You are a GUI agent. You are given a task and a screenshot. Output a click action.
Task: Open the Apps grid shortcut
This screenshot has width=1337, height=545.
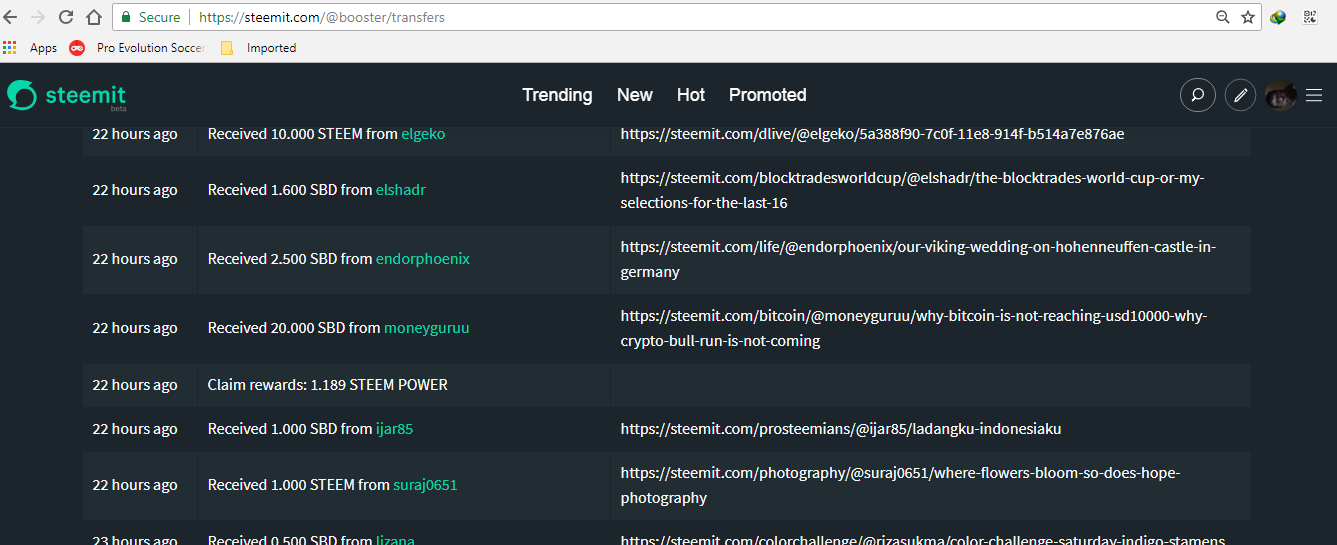30,47
